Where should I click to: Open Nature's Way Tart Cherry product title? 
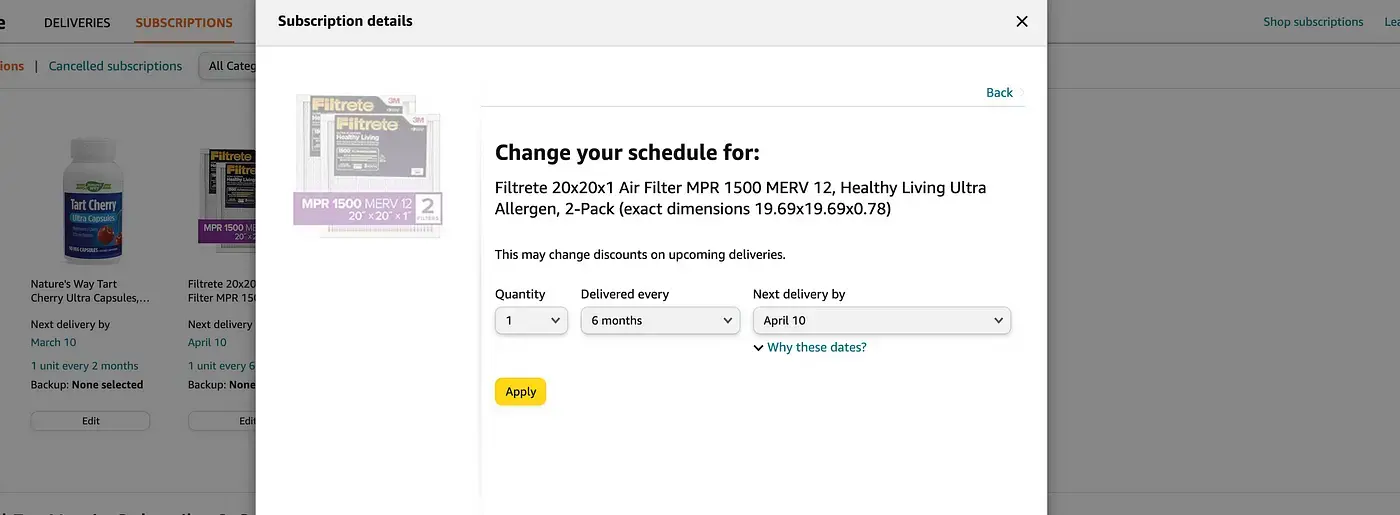click(x=90, y=291)
